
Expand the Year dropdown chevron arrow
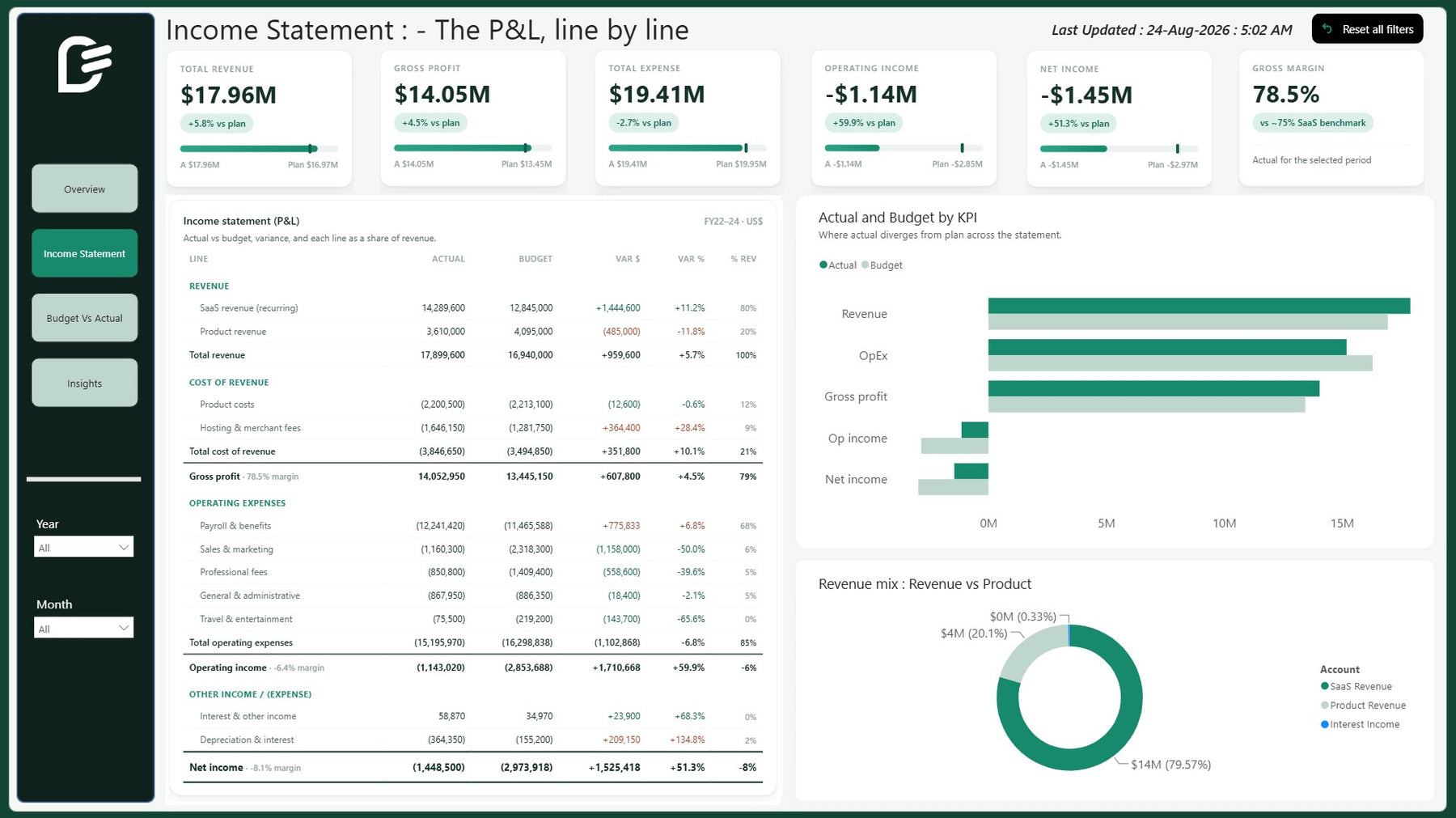coord(124,547)
